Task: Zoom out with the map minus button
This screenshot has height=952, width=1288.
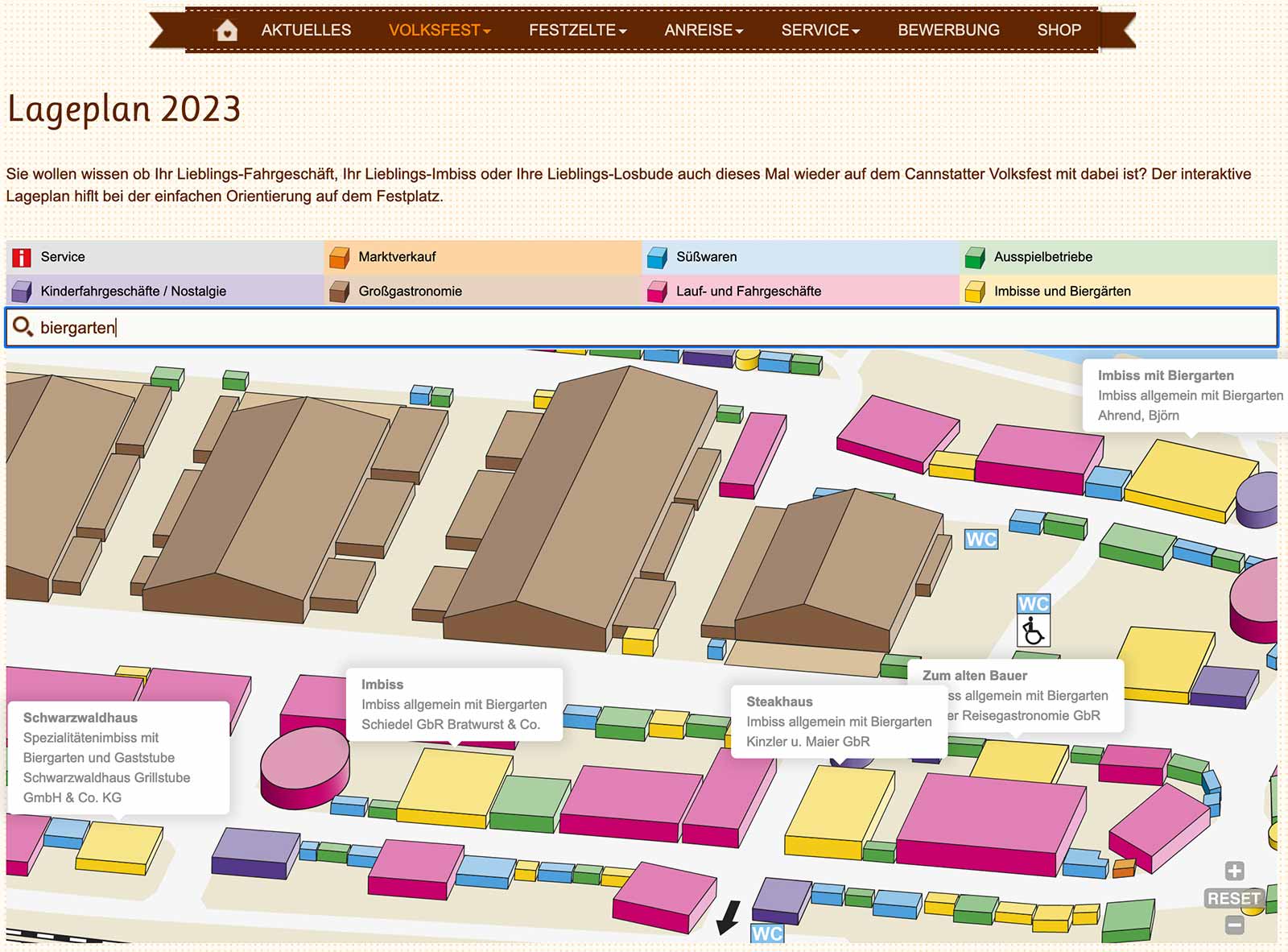Action: (1234, 925)
